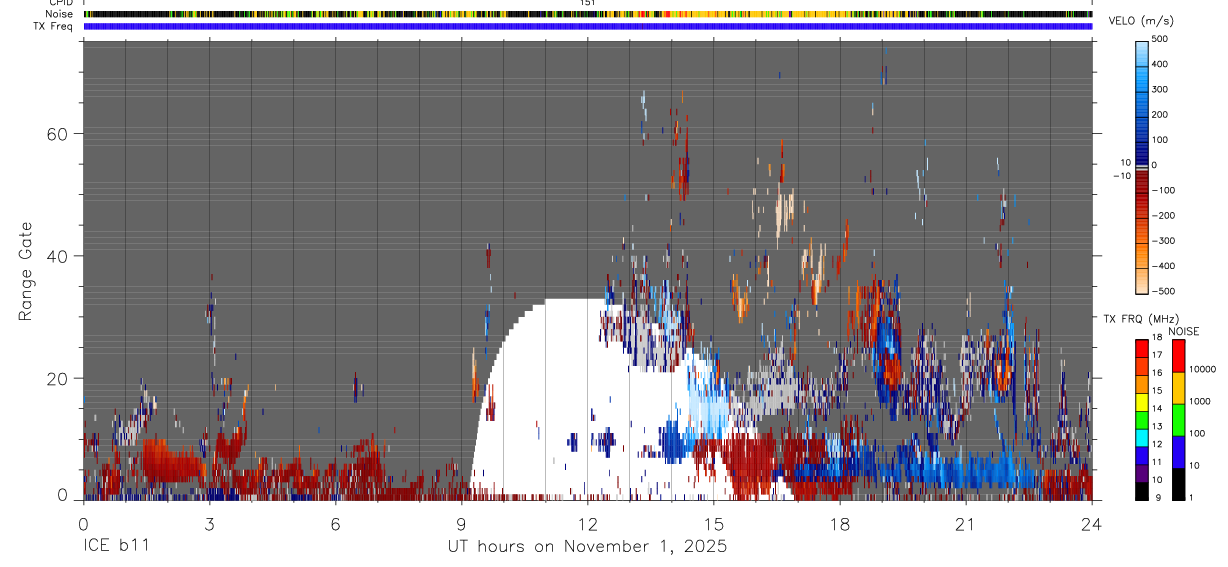Viewport: 1228px width, 567px height.
Task: Click the 'TX Freq' row label
Action: click(54, 26)
